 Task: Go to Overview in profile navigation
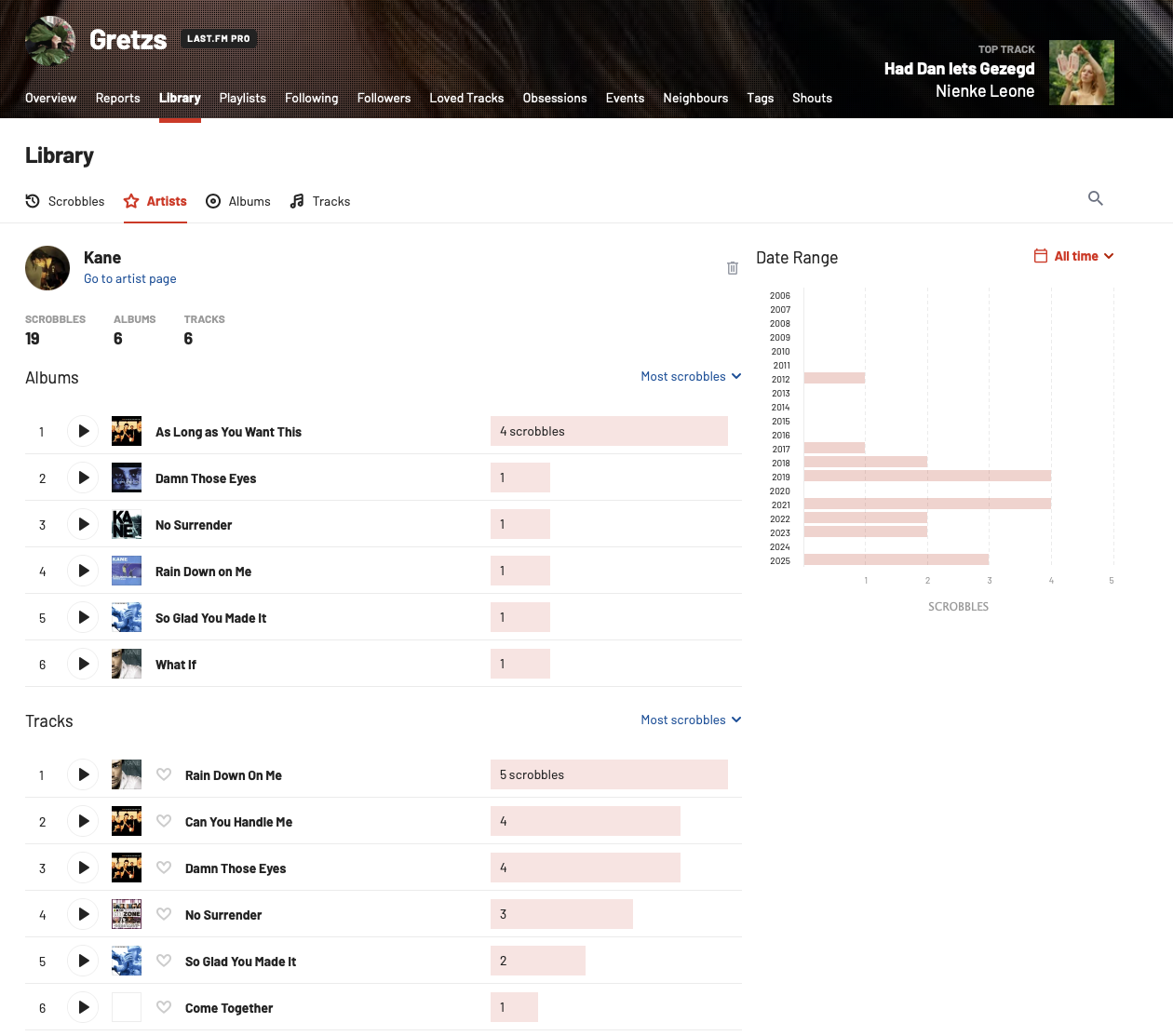click(x=51, y=98)
